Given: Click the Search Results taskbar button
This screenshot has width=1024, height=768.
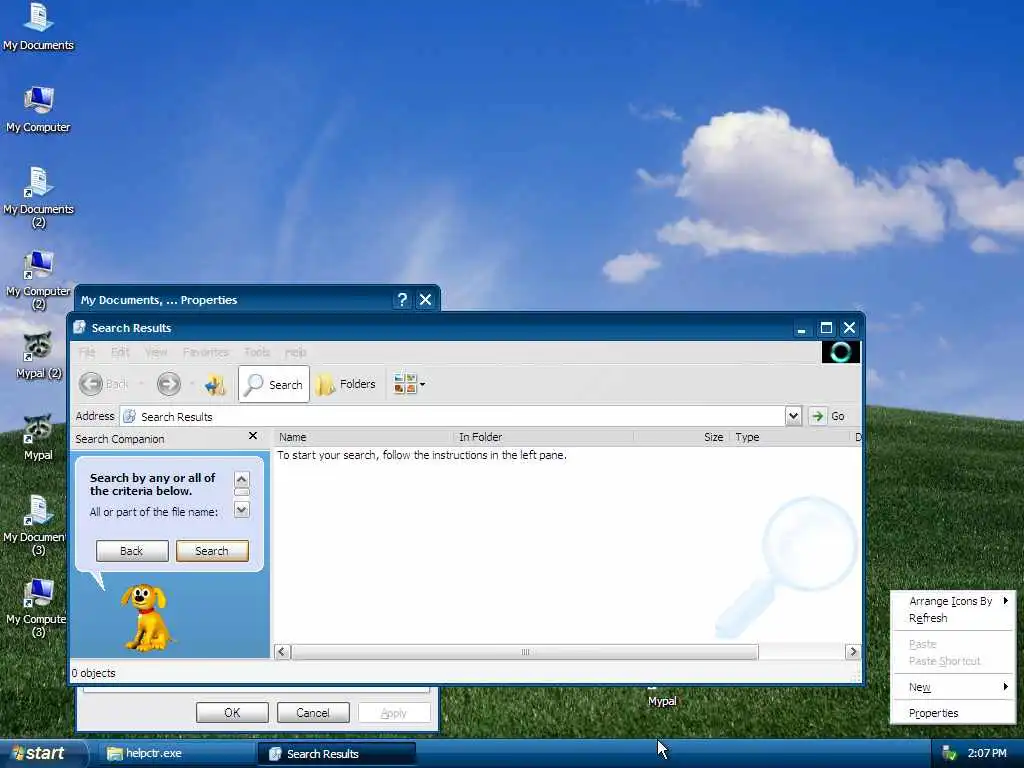Looking at the screenshot, I should click(336, 754).
